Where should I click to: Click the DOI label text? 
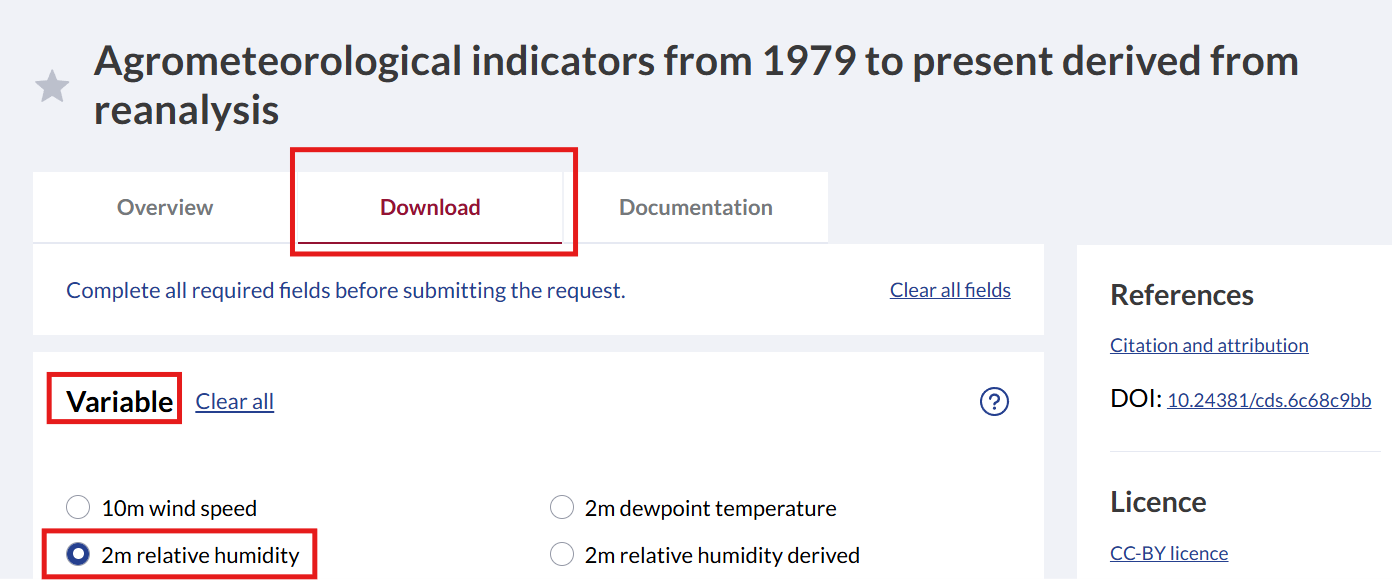click(1136, 400)
